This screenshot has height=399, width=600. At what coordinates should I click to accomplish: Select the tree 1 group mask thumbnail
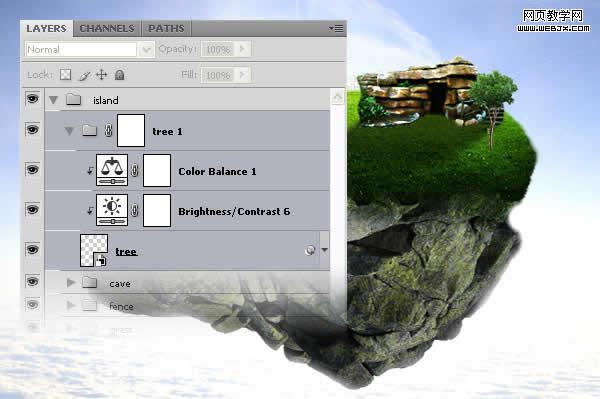131,130
